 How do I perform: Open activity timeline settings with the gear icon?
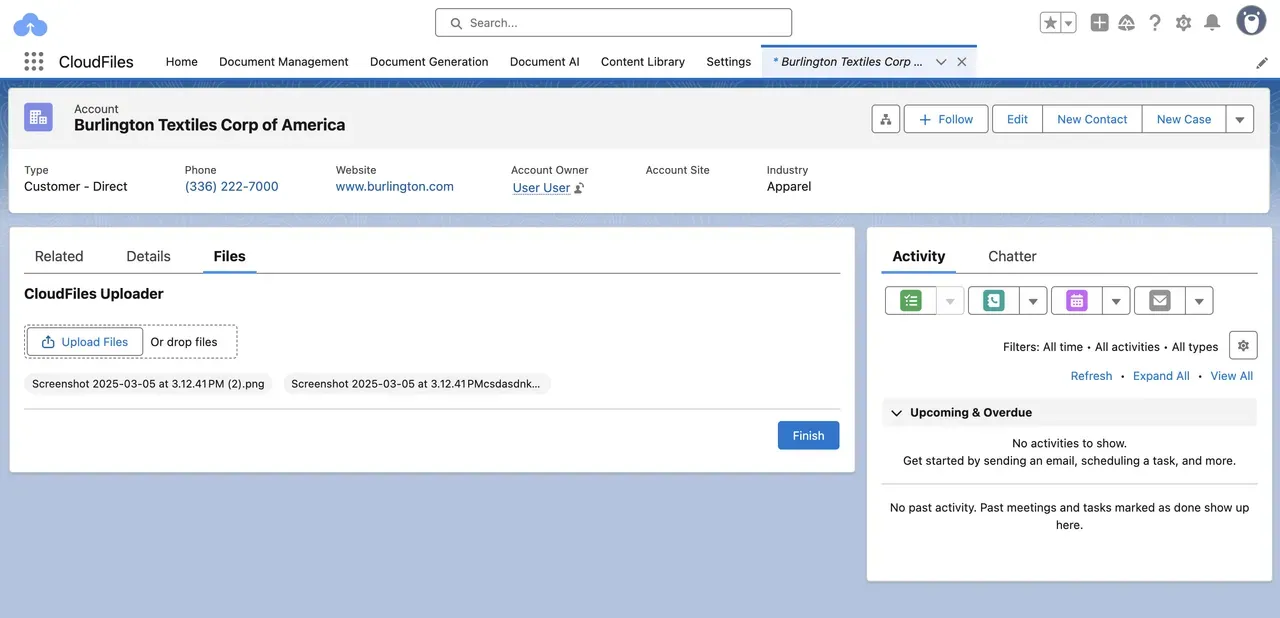[1243, 344]
